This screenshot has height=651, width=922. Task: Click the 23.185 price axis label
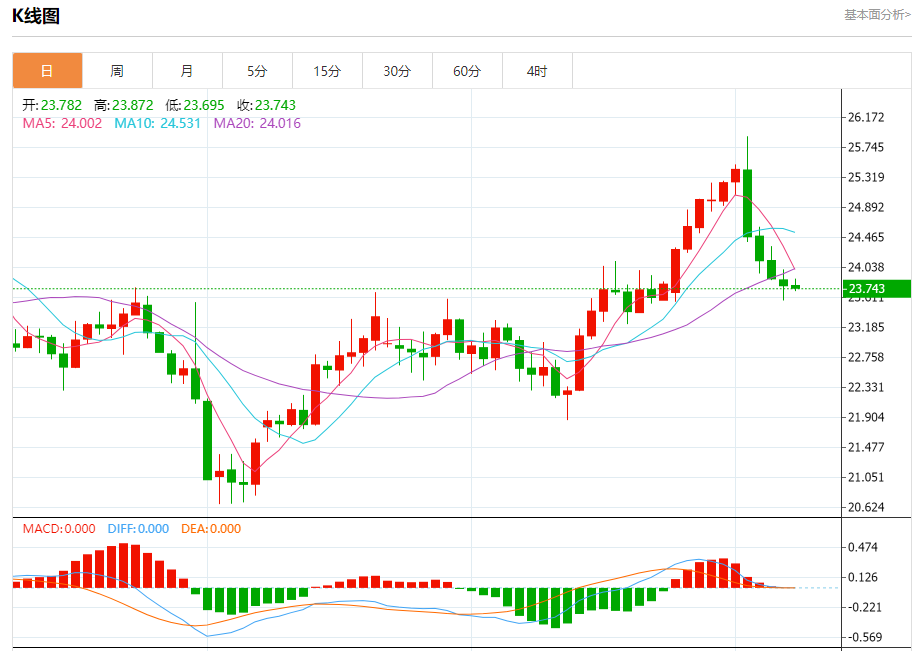pyautogui.click(x=866, y=327)
